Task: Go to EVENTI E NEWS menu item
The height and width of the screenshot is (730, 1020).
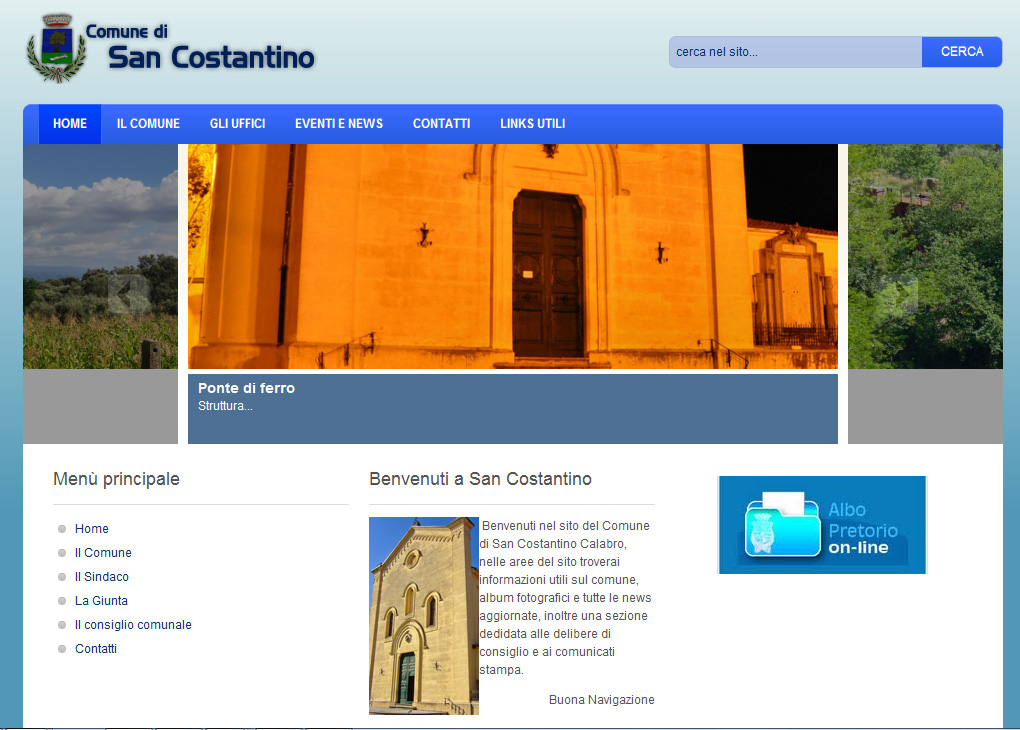Action: [x=339, y=124]
